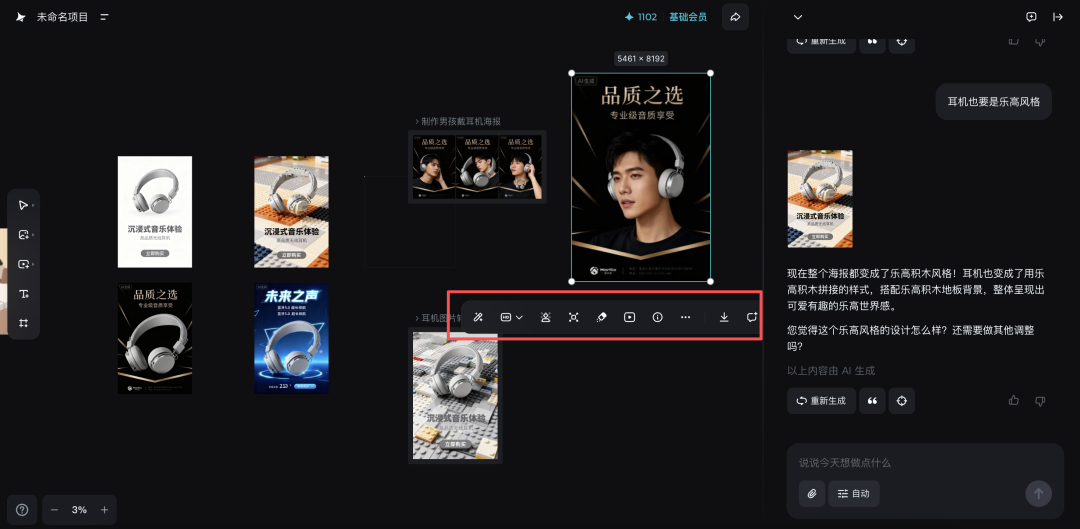
Task: Expand the chat header chevron dropdown
Action: tap(798, 17)
